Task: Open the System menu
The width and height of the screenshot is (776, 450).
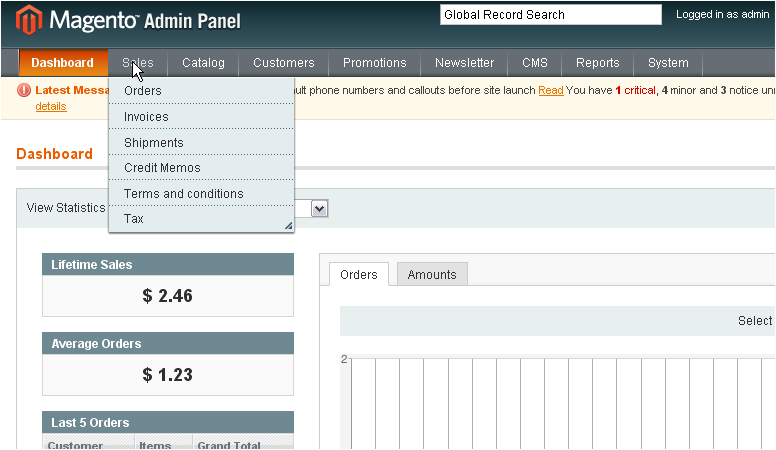Action: click(x=667, y=63)
